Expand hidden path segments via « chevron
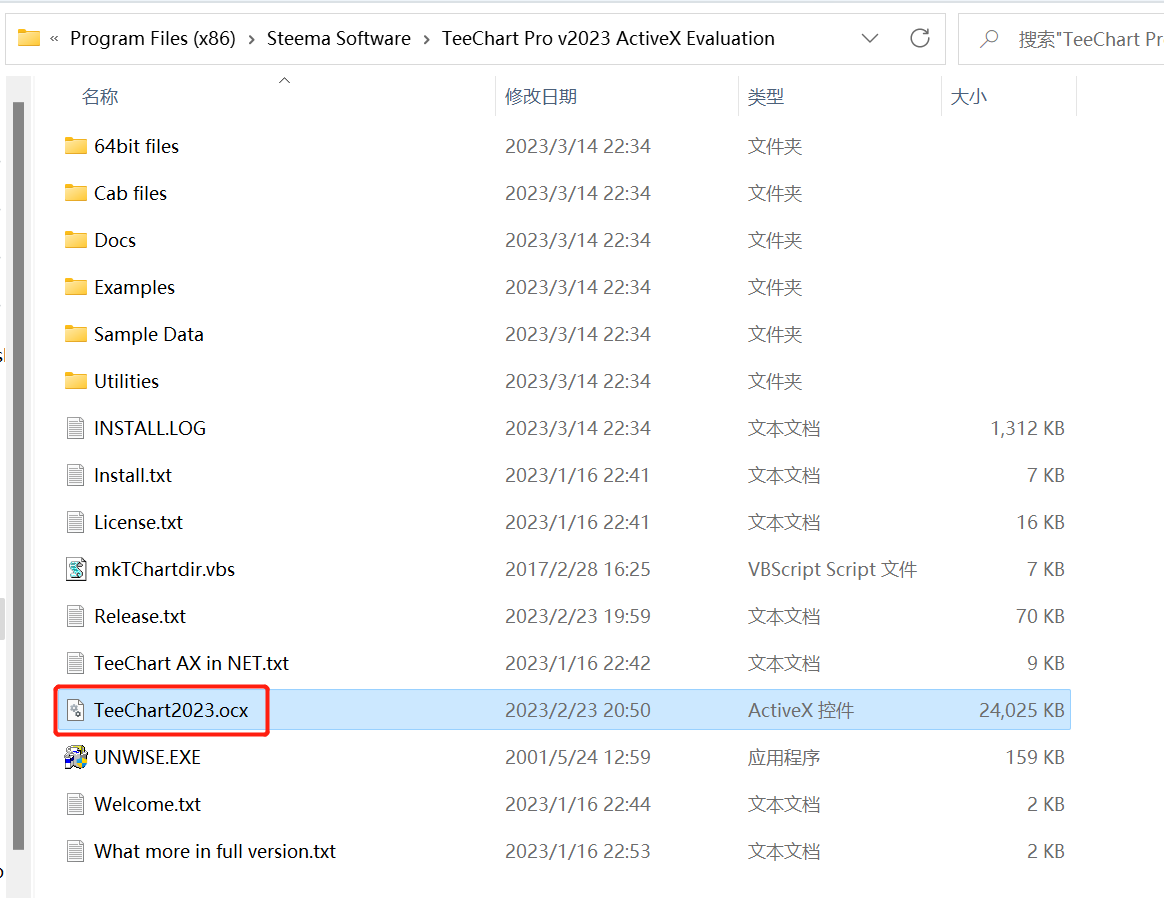Screen dimensions: 1164x898 pos(54,39)
